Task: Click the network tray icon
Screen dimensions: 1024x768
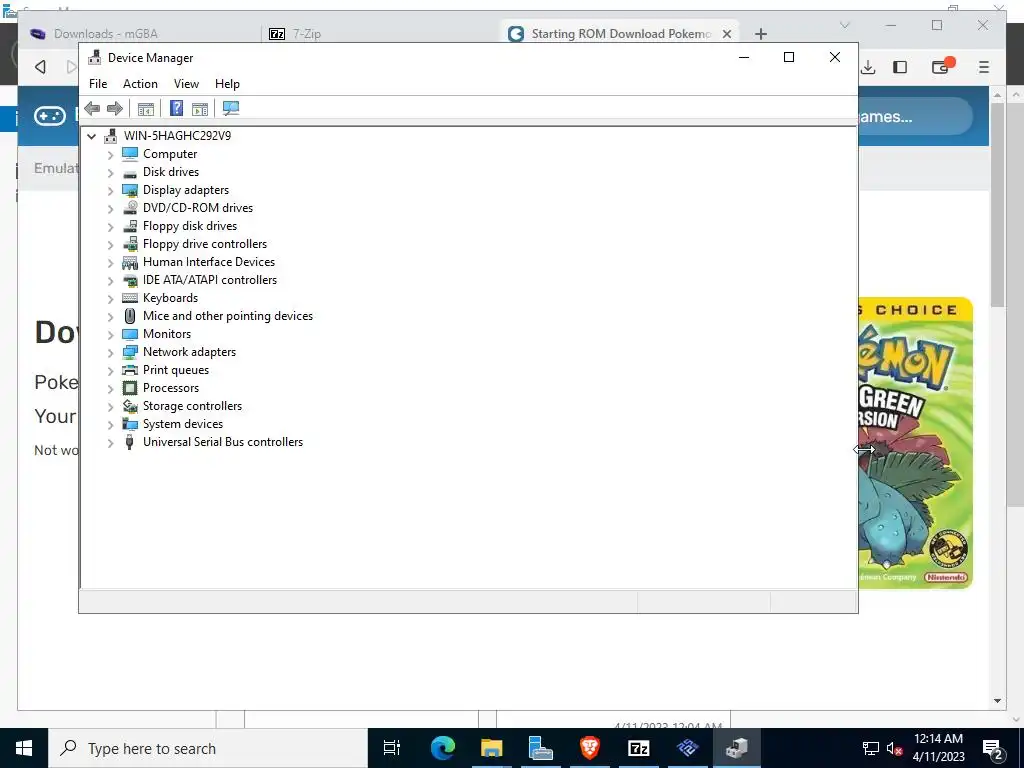Action: tap(871, 748)
